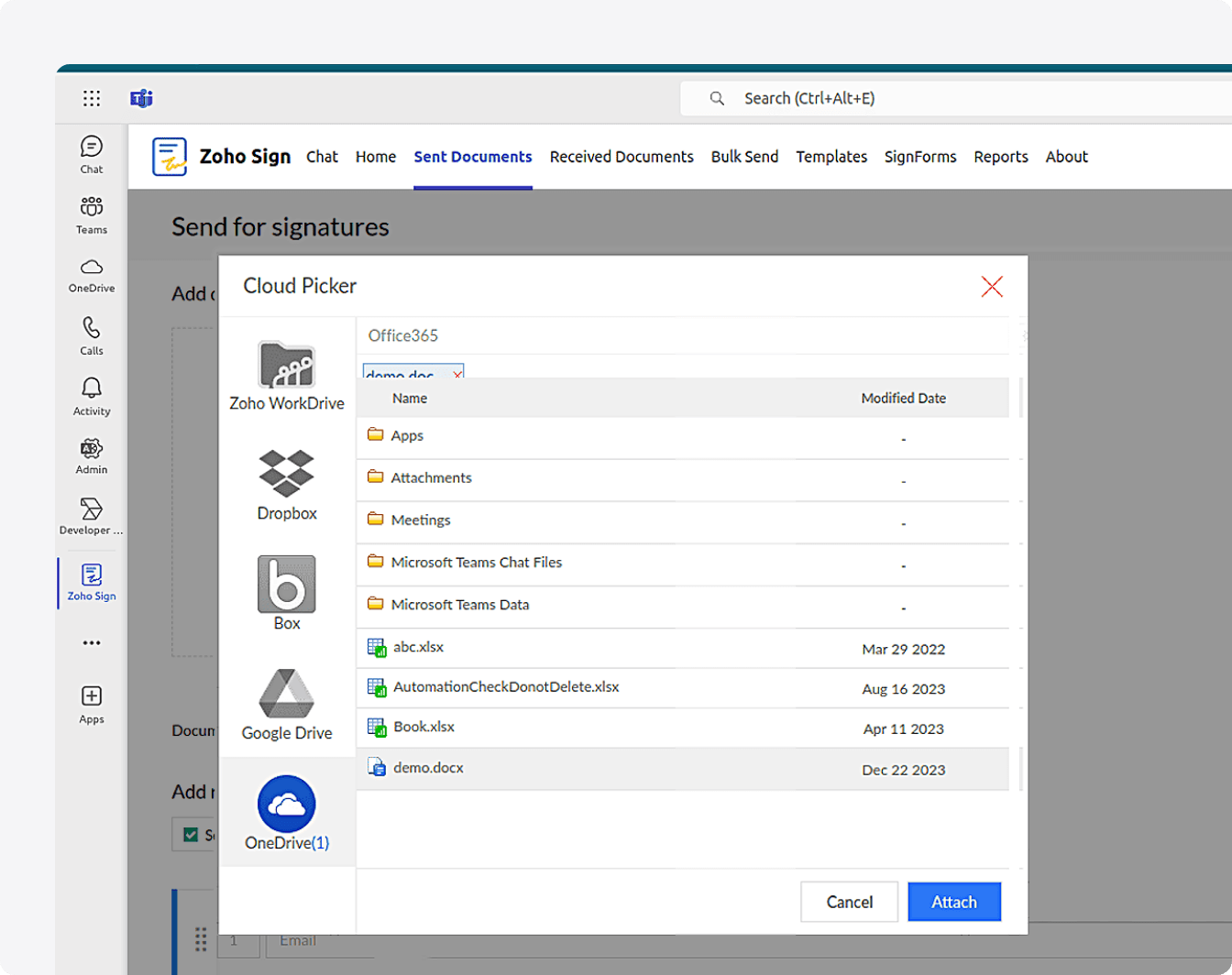This screenshot has width=1232, height=975.
Task: Open OneDrive in Teams sidebar
Action: coord(92,275)
